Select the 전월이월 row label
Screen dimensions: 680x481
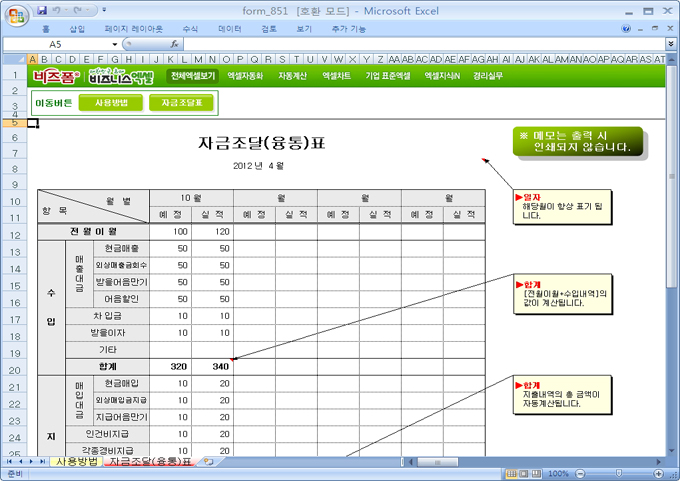pyautogui.click(x=94, y=232)
